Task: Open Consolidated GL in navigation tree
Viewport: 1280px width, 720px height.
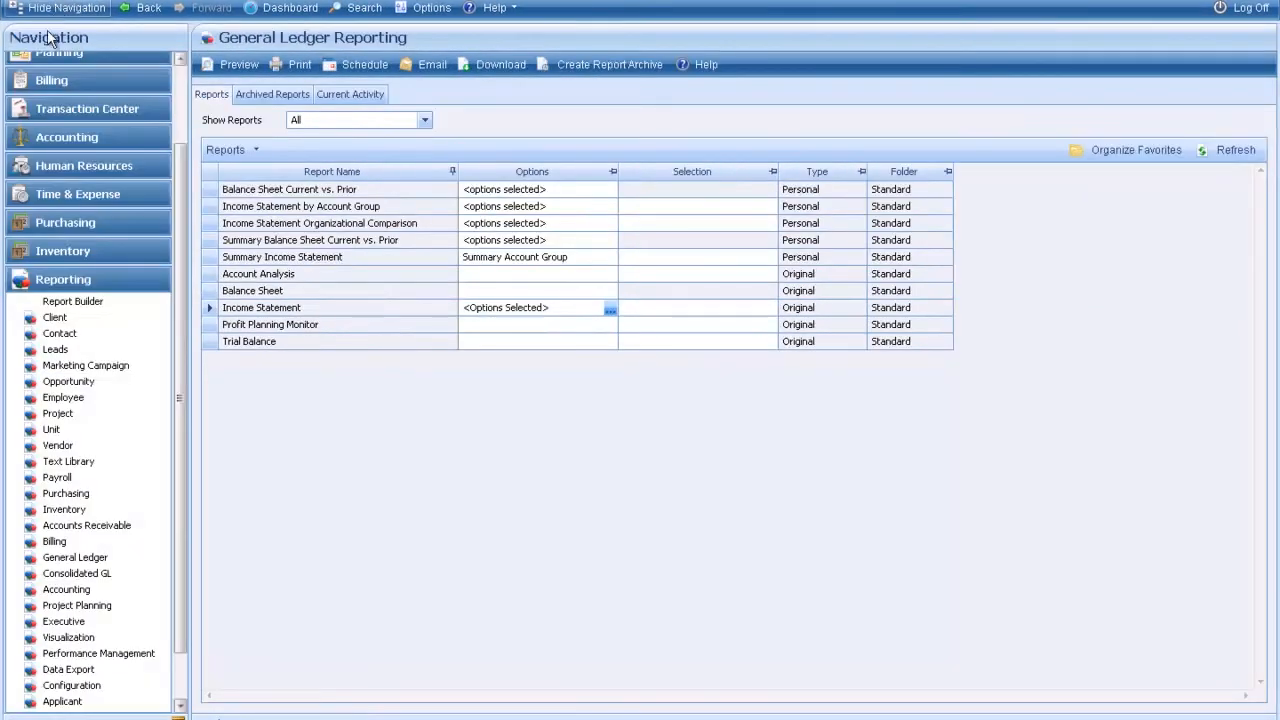Action: tap(77, 574)
